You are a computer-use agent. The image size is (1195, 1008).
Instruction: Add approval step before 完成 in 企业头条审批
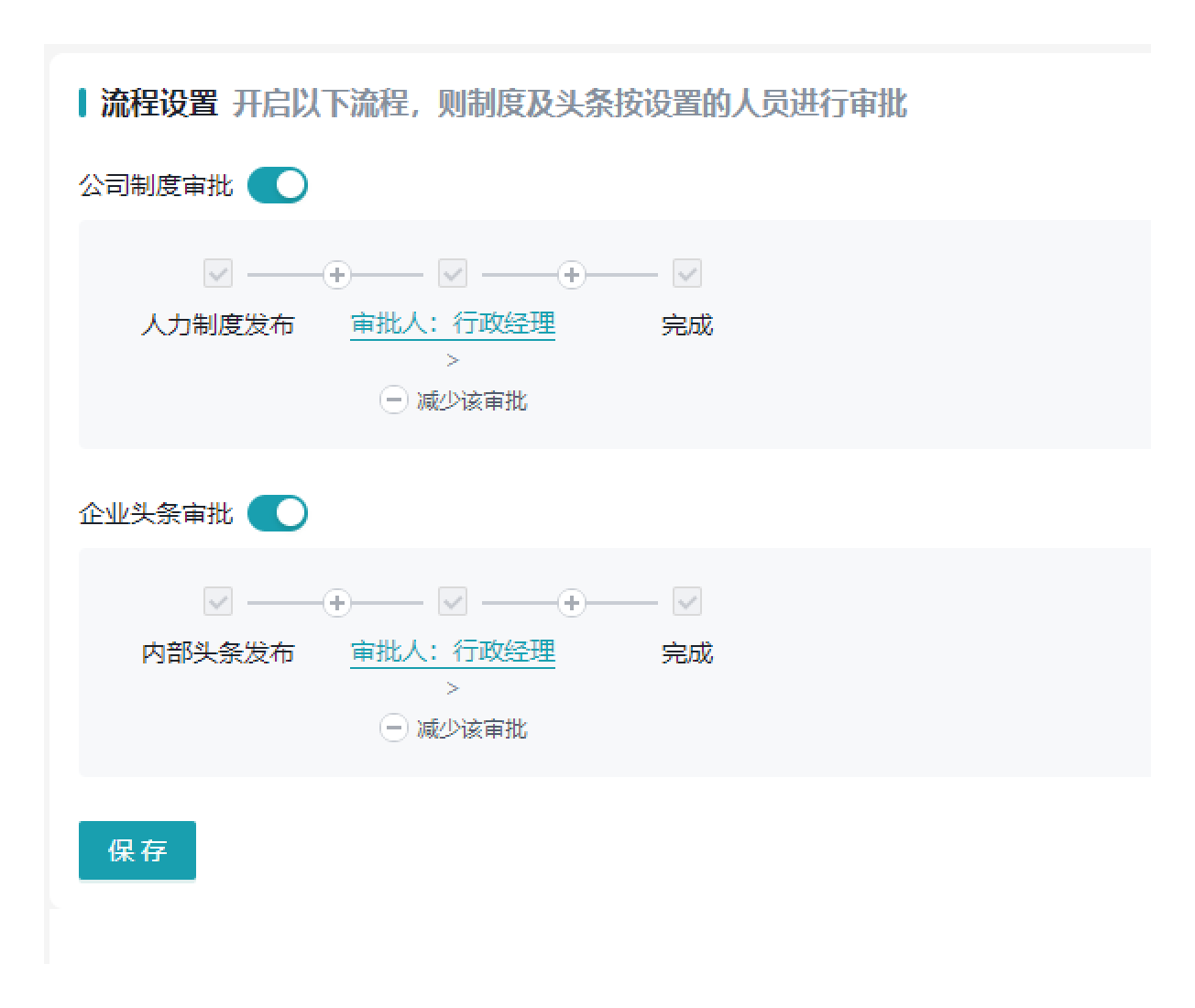tap(572, 602)
